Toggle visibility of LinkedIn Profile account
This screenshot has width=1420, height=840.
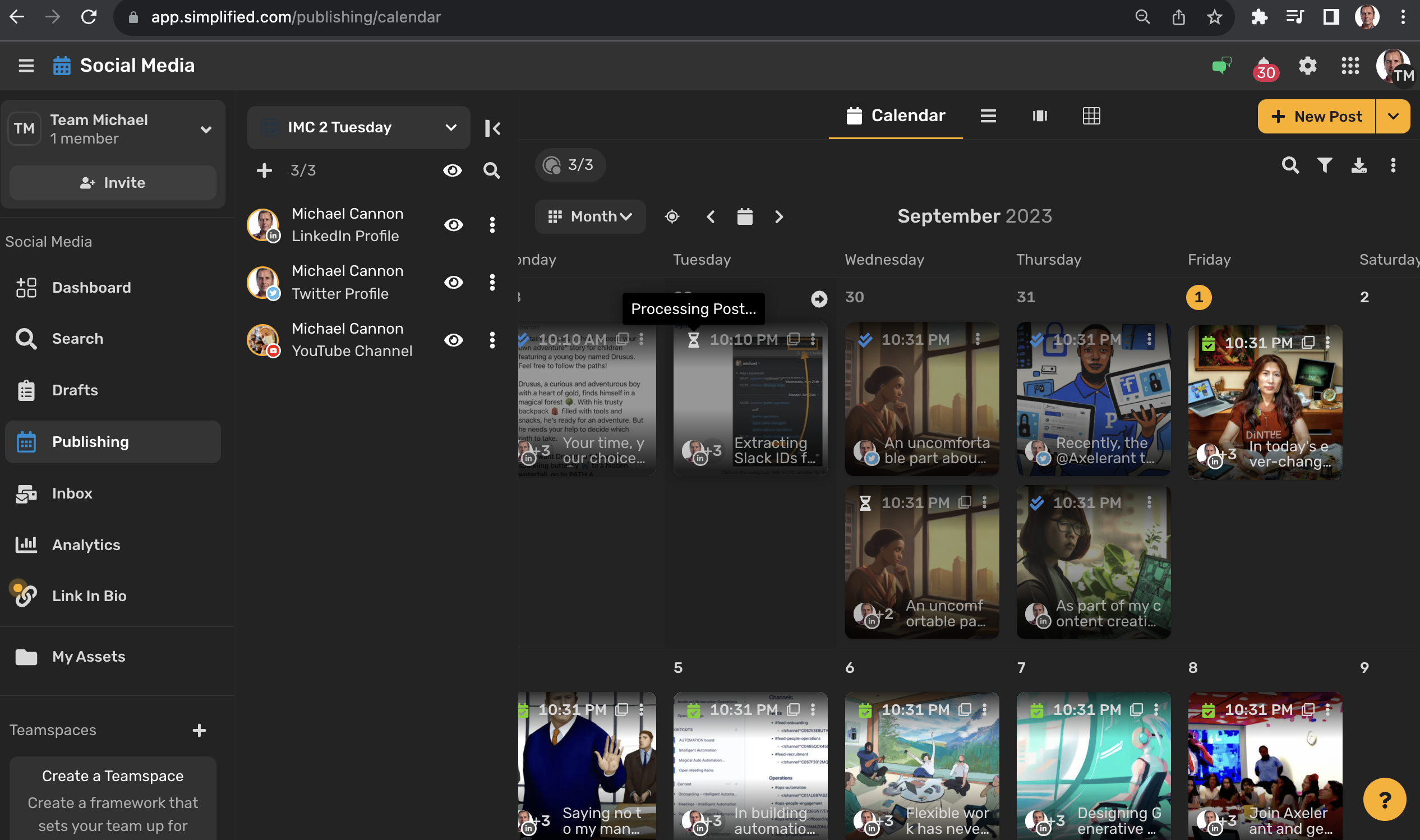tap(453, 225)
